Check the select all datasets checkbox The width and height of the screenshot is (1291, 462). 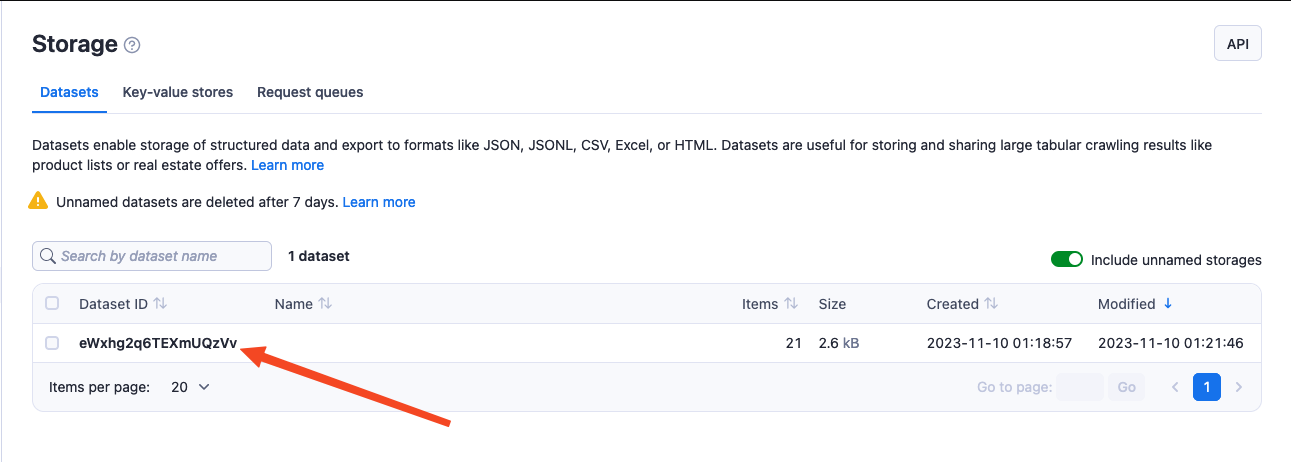[x=53, y=304]
